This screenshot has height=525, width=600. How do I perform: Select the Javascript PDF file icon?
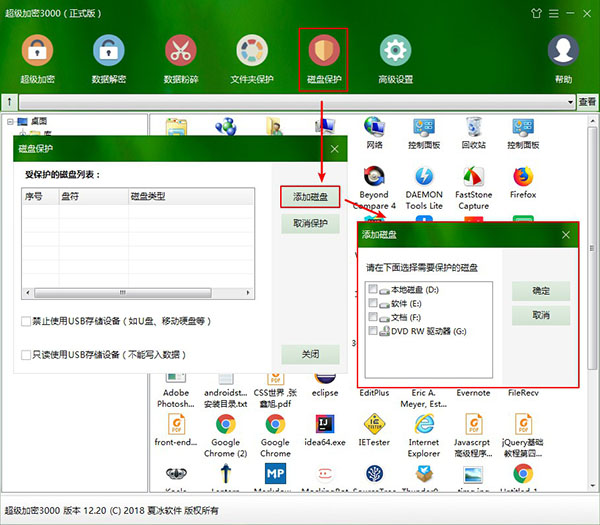click(473, 436)
